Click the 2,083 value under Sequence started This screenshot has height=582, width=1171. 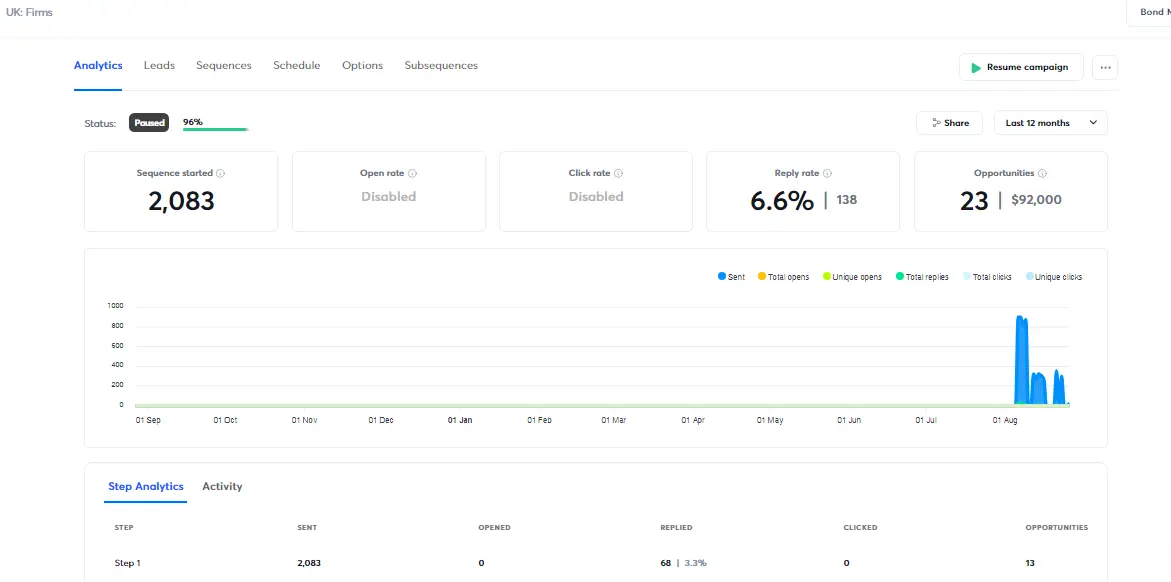pyautogui.click(x=181, y=201)
